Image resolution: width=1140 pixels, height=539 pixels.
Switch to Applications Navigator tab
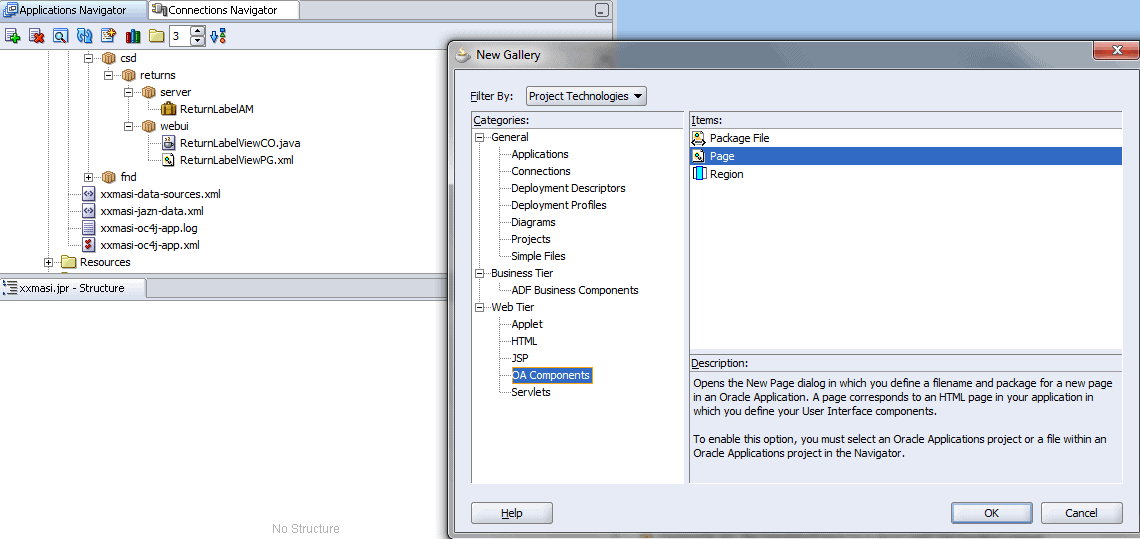tap(73, 10)
